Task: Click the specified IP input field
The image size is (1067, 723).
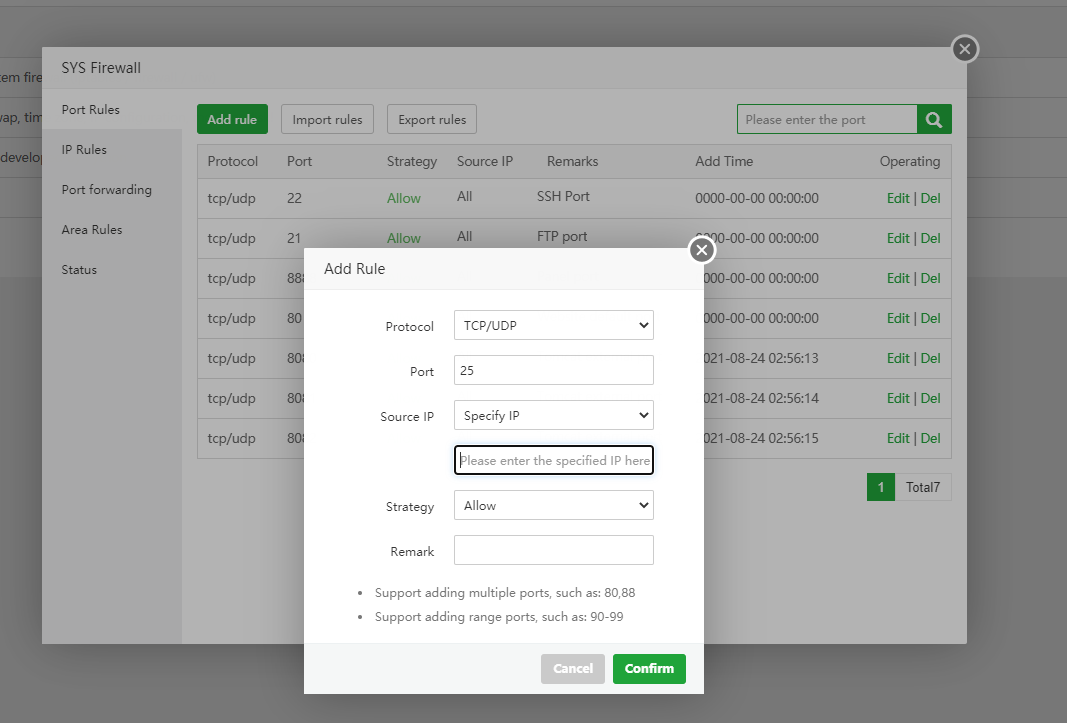Action: [553, 460]
